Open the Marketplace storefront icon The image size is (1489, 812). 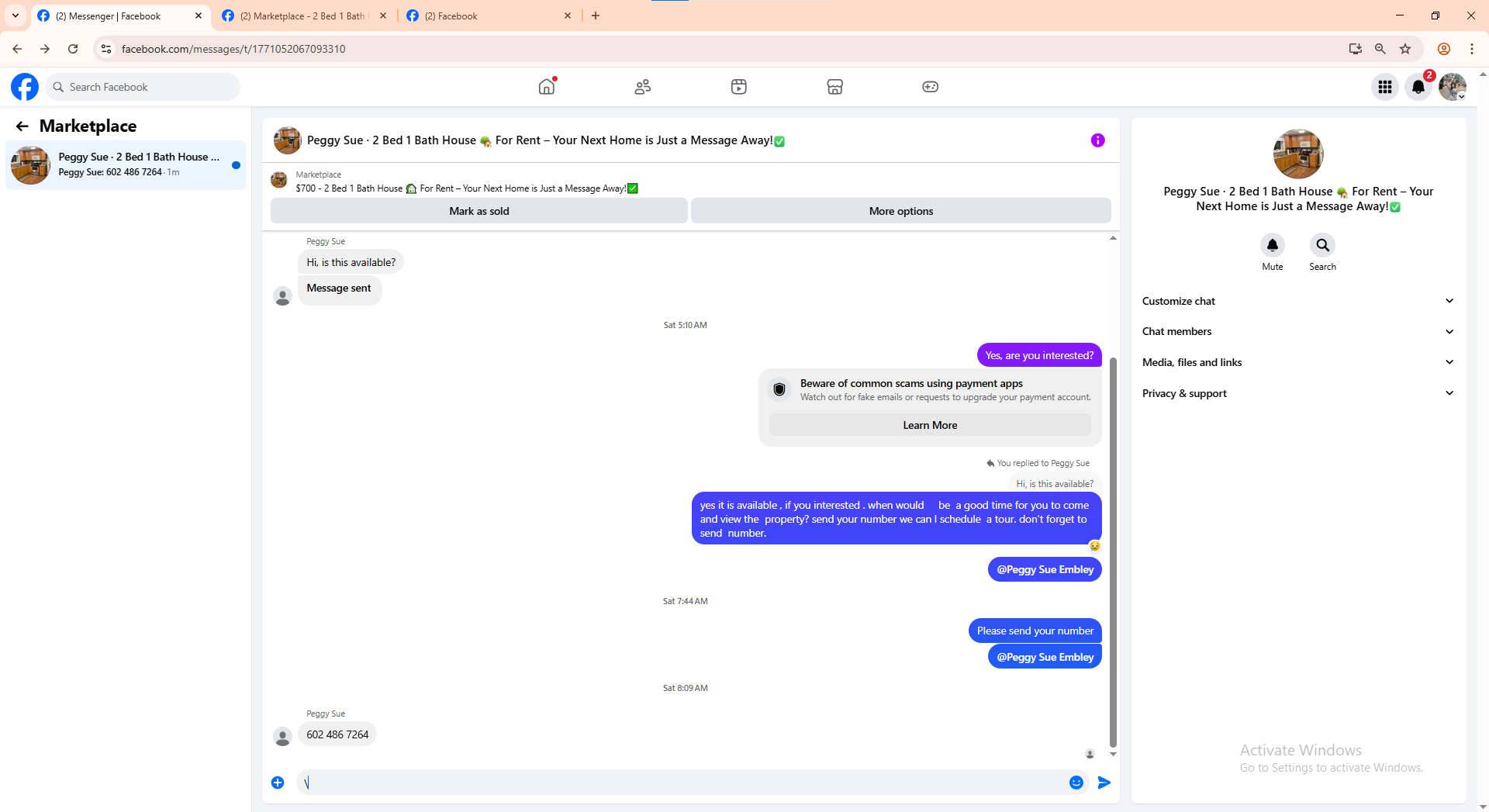(x=835, y=87)
